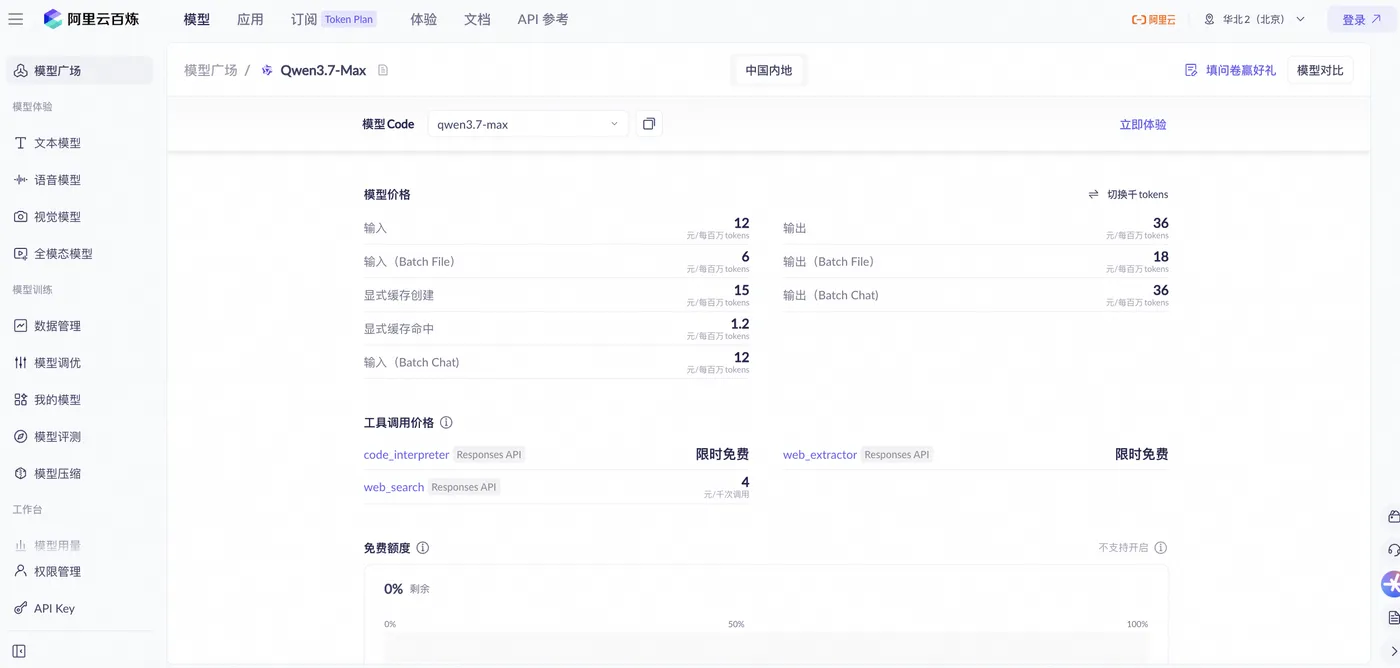The height and width of the screenshot is (668, 1400).
Task: Select 模型广场 in the sidebar
Action: tap(80, 71)
